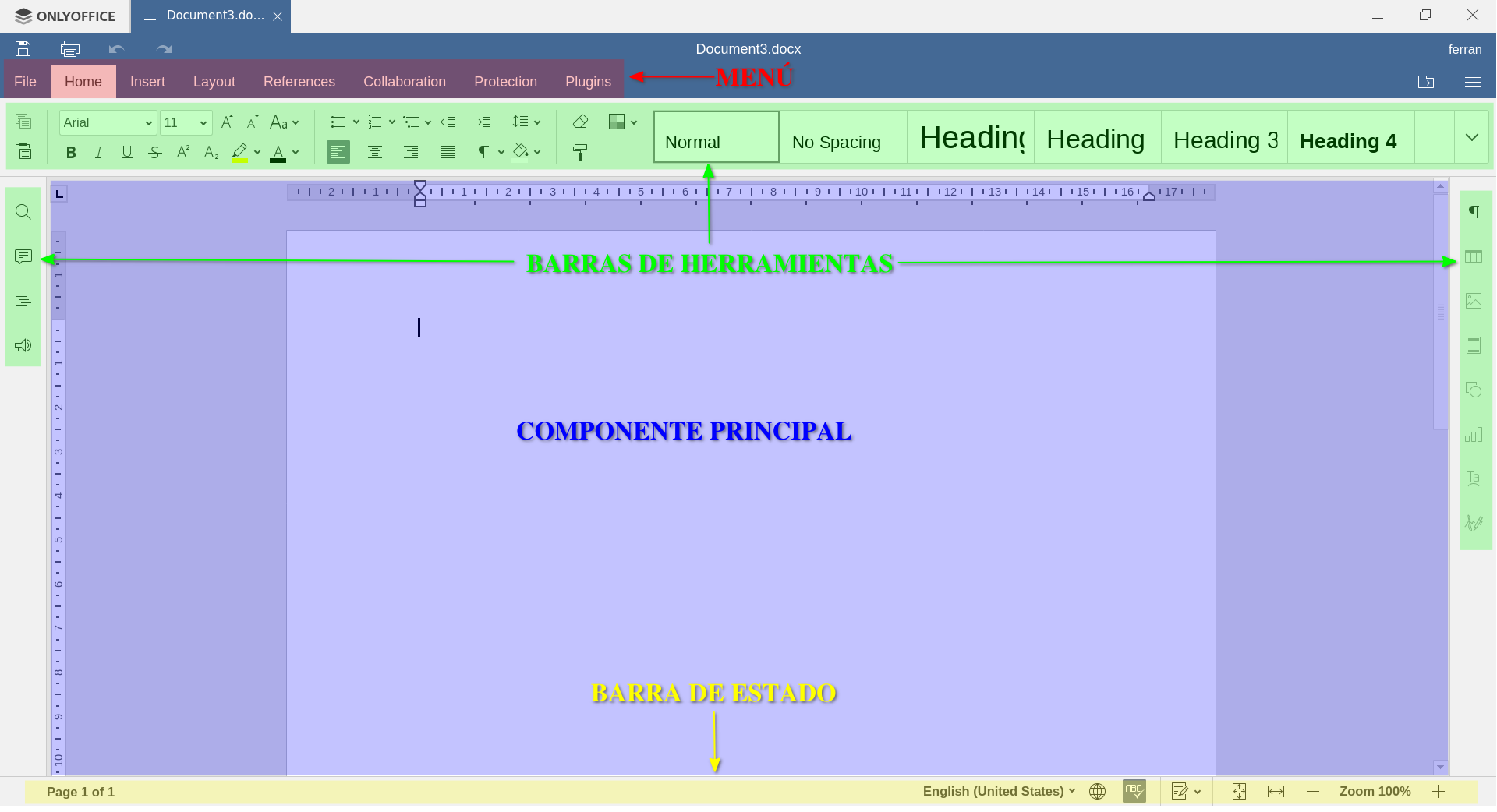Expand the multilevel list dropdown
The image size is (1497, 812).
click(428, 122)
